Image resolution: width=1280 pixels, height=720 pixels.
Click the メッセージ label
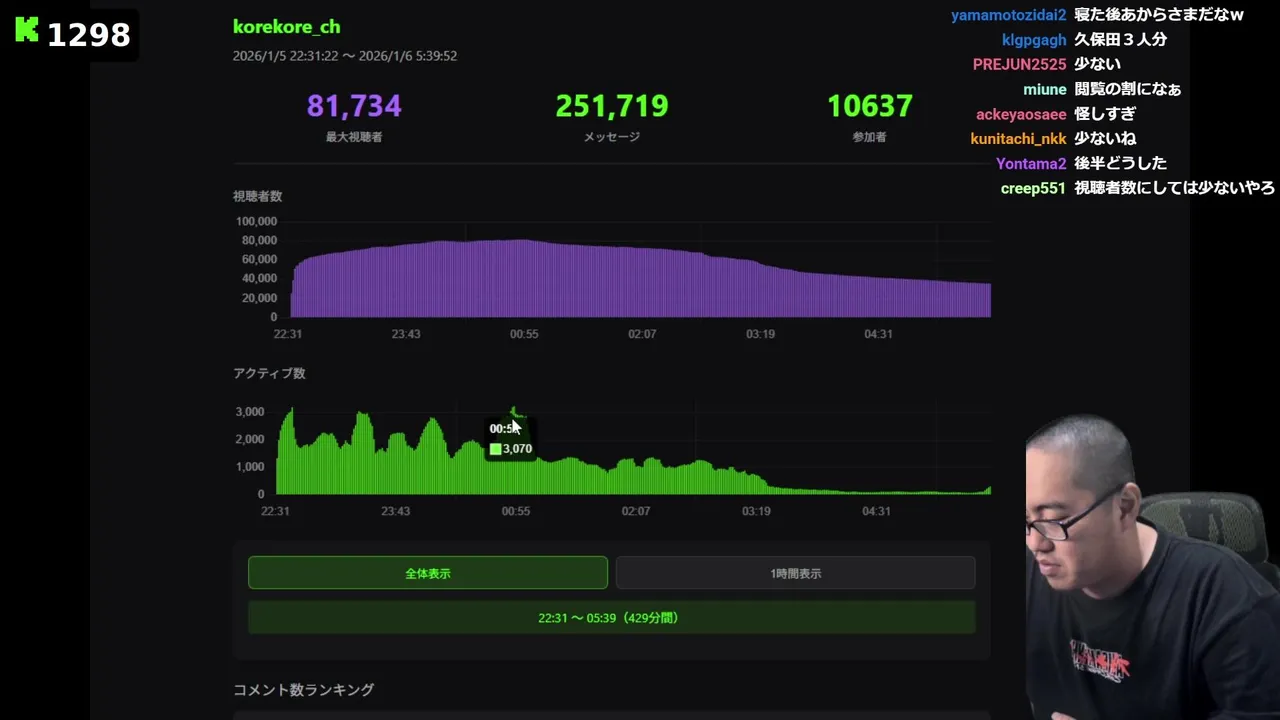click(x=612, y=137)
